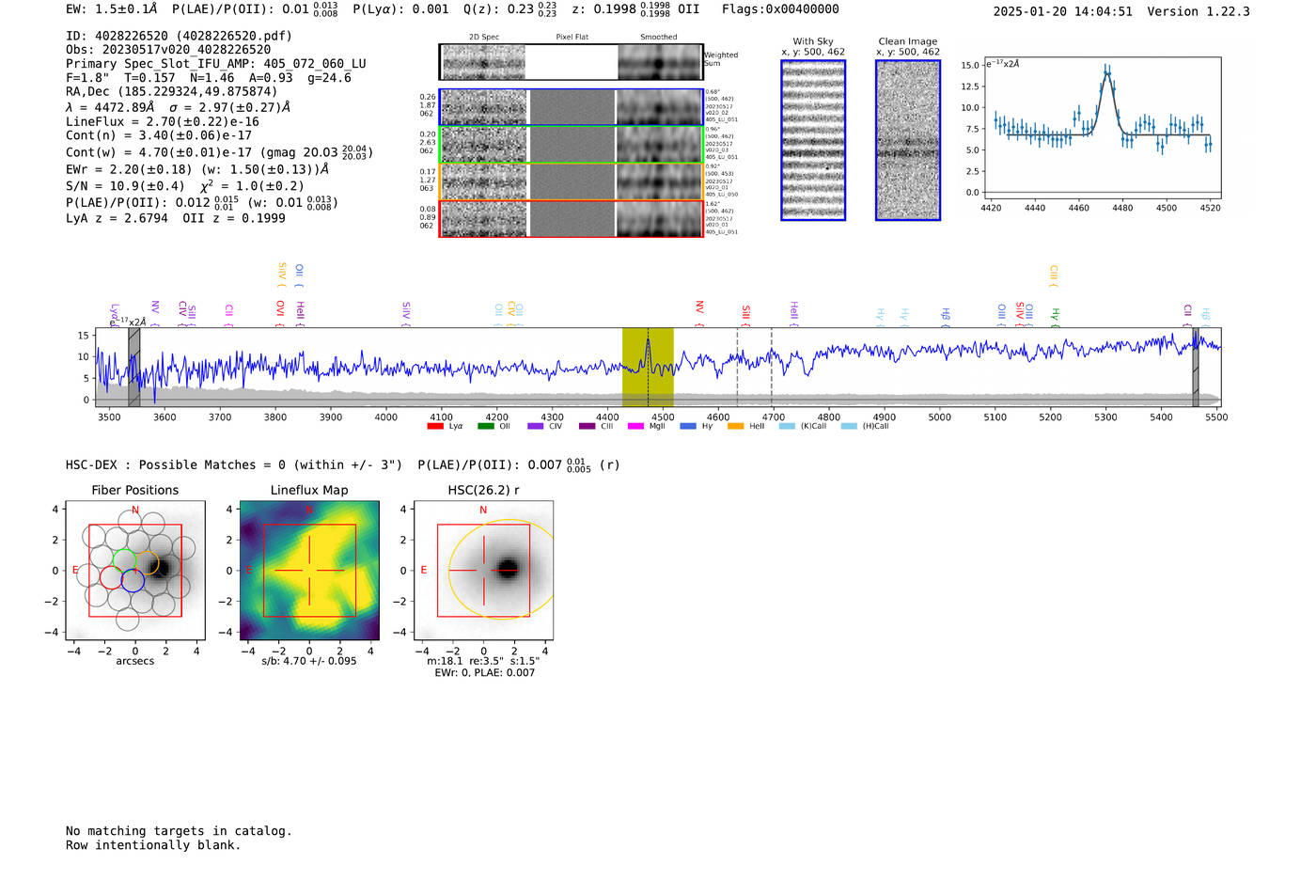Click the (H)CaII legend swatch
The width and height of the screenshot is (1316, 896).
pos(849,427)
